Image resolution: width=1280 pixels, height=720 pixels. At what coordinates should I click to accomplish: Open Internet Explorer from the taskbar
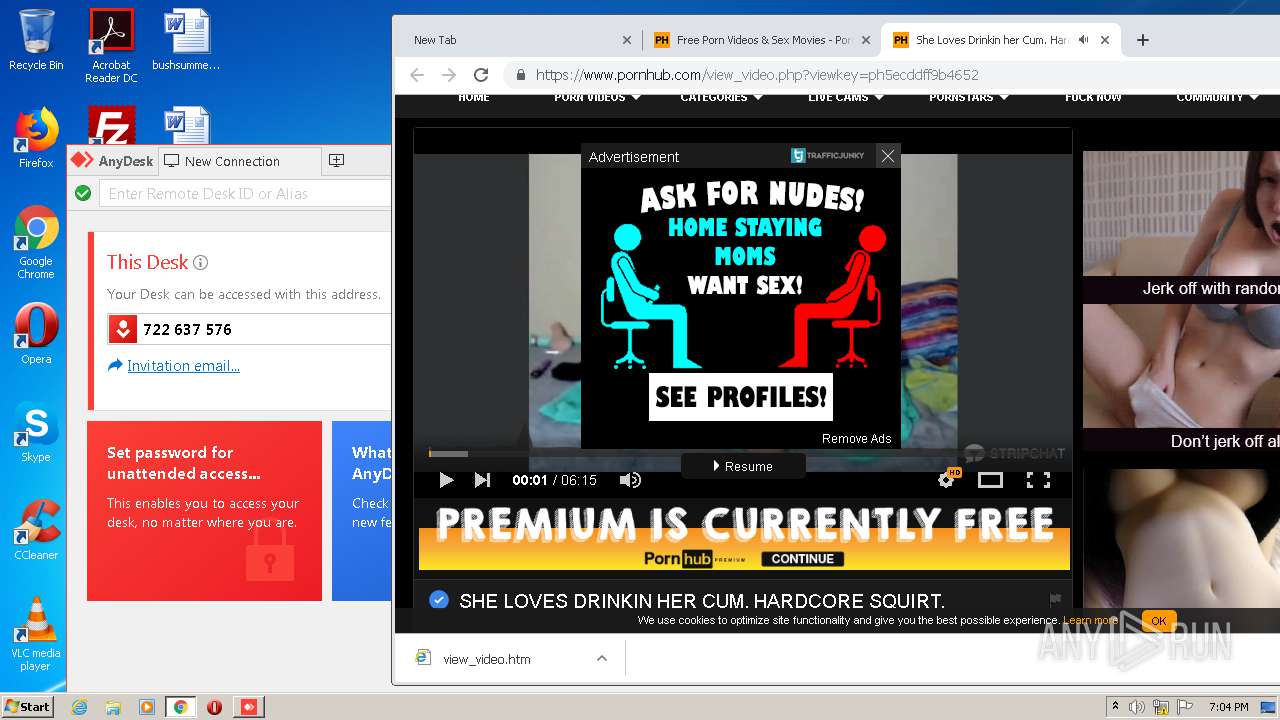[79, 707]
